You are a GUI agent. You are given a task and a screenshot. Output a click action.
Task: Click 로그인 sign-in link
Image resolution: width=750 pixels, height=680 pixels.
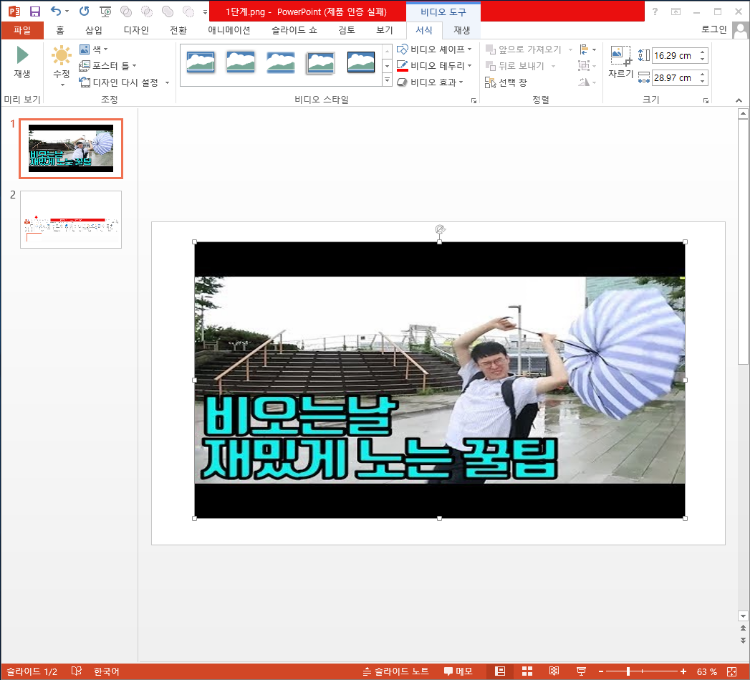pyautogui.click(x=714, y=30)
